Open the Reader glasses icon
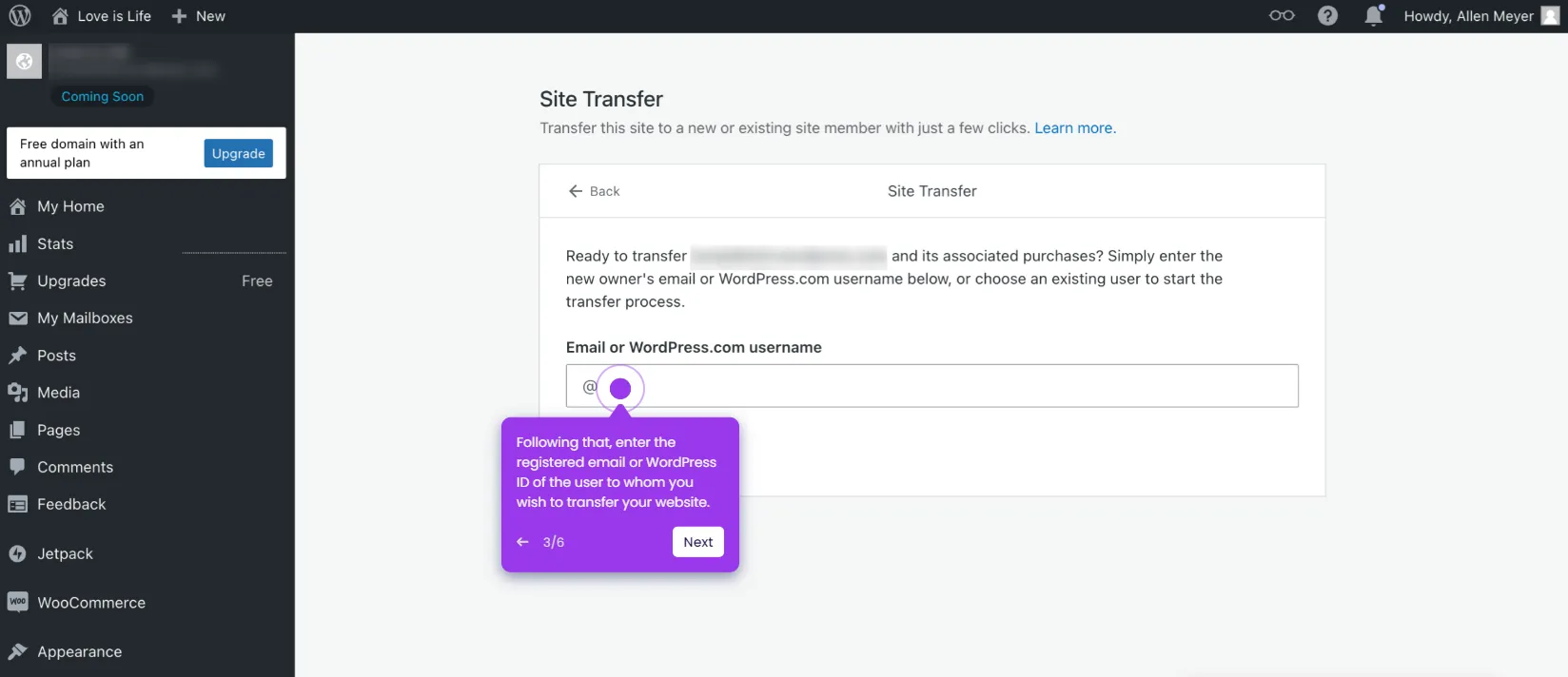Viewport: 1568px width, 677px height. [1282, 16]
